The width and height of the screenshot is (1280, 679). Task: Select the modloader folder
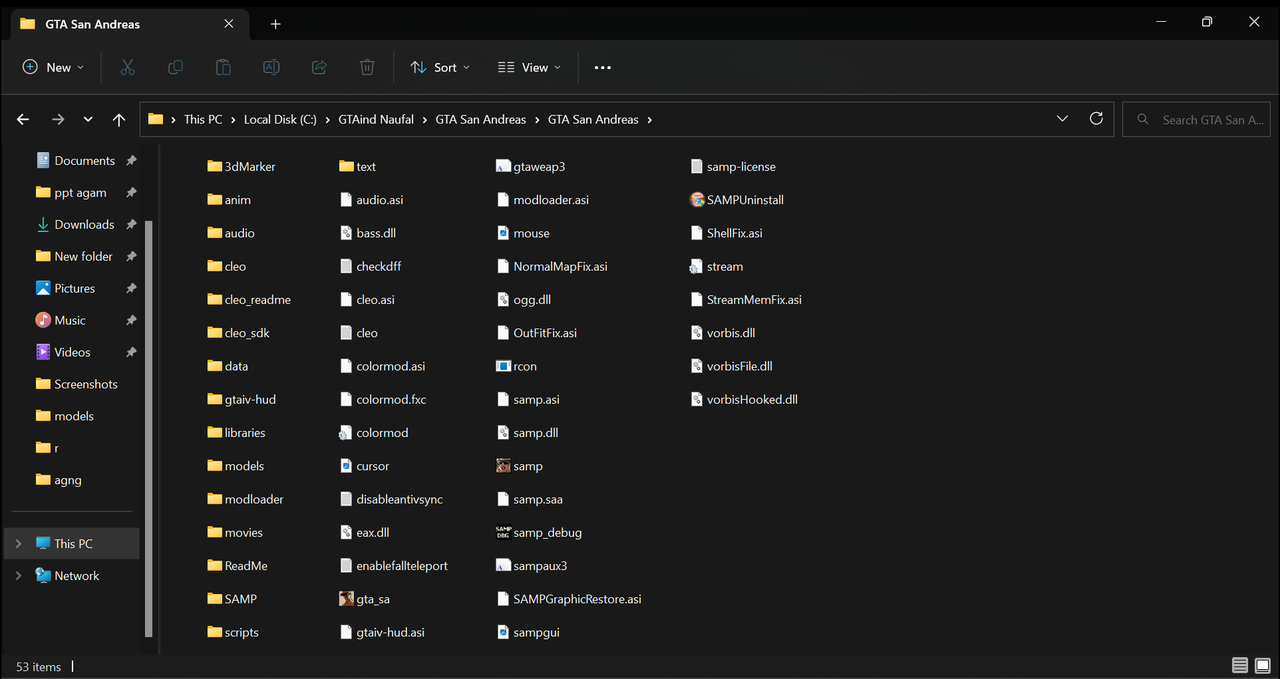tap(246, 499)
